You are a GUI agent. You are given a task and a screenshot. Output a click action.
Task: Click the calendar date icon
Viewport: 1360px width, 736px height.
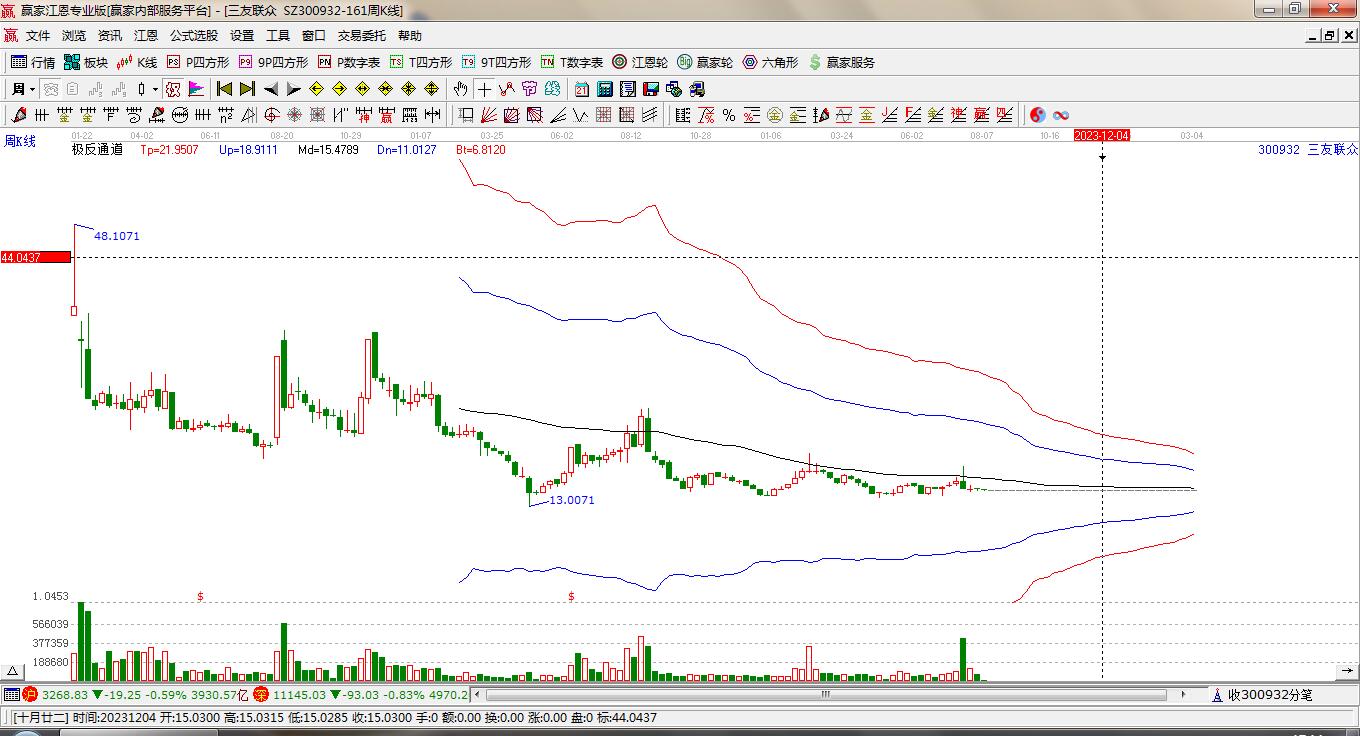581,89
